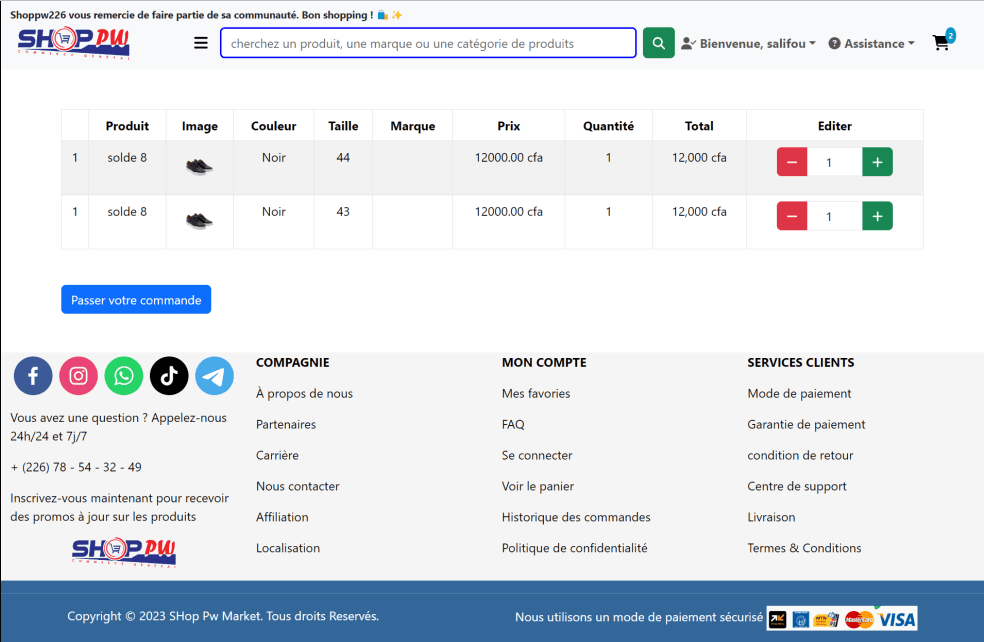Screen dimensions: 984x642
Task: Open the WhatsApp social icon
Action: point(124,376)
